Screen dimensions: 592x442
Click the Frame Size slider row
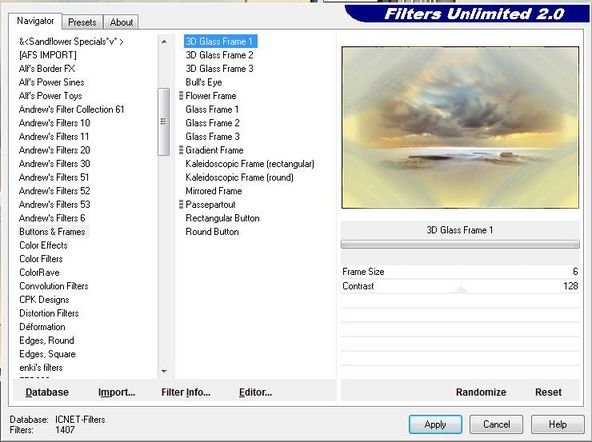(x=460, y=272)
